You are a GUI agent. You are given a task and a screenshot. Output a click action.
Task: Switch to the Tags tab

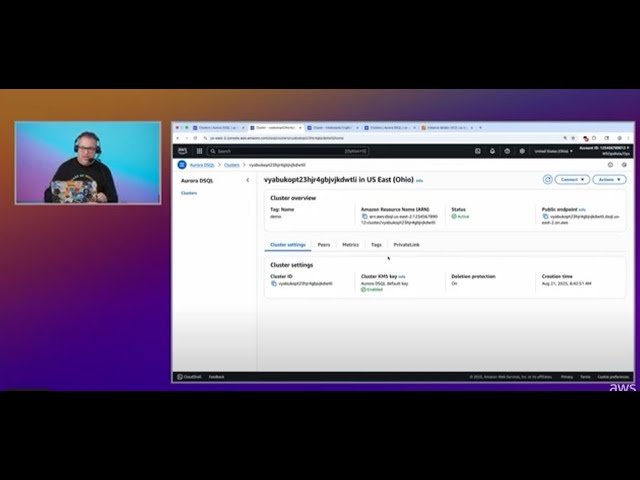pyautogui.click(x=376, y=244)
